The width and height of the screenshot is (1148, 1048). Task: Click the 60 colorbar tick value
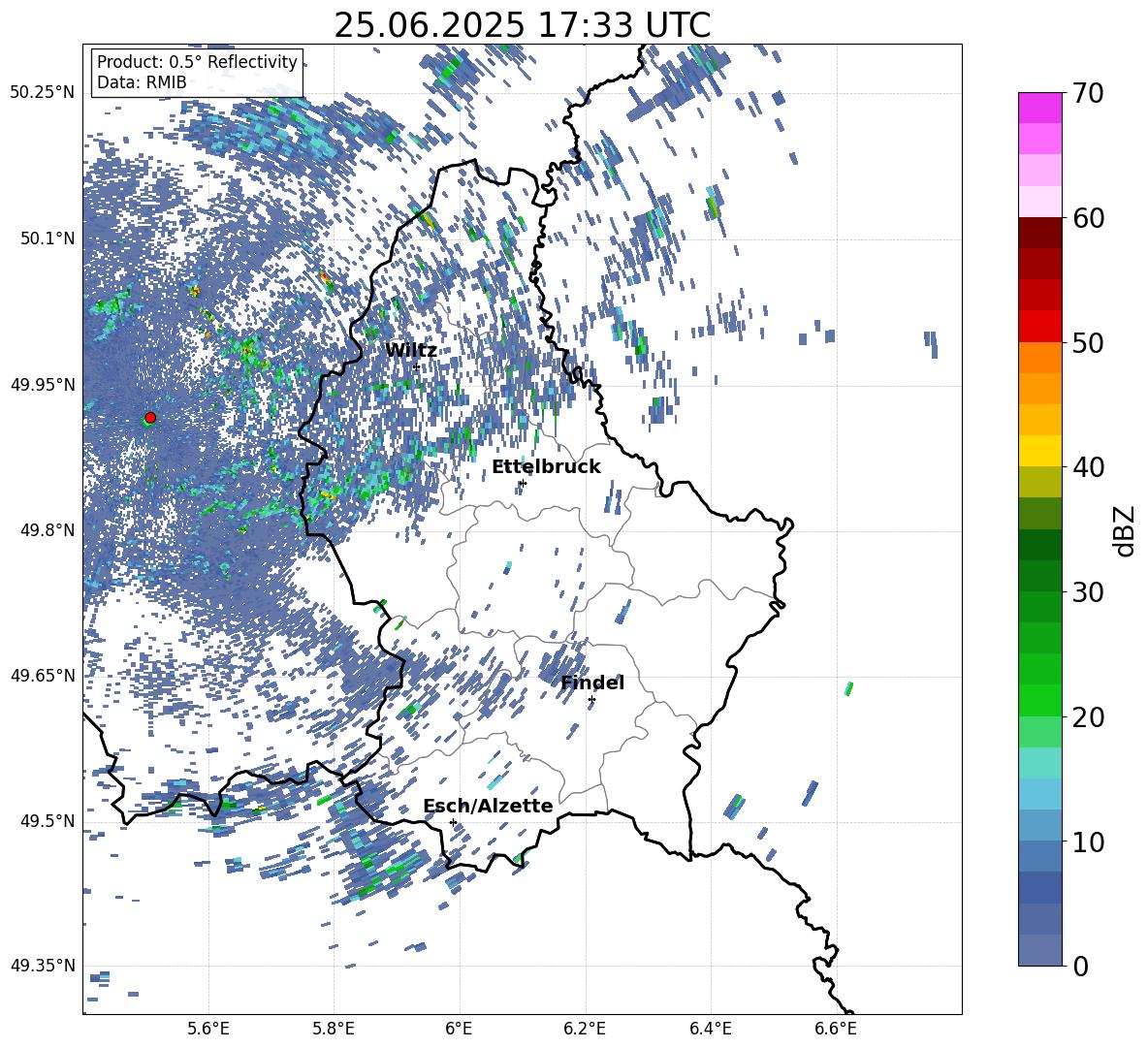(x=1088, y=218)
